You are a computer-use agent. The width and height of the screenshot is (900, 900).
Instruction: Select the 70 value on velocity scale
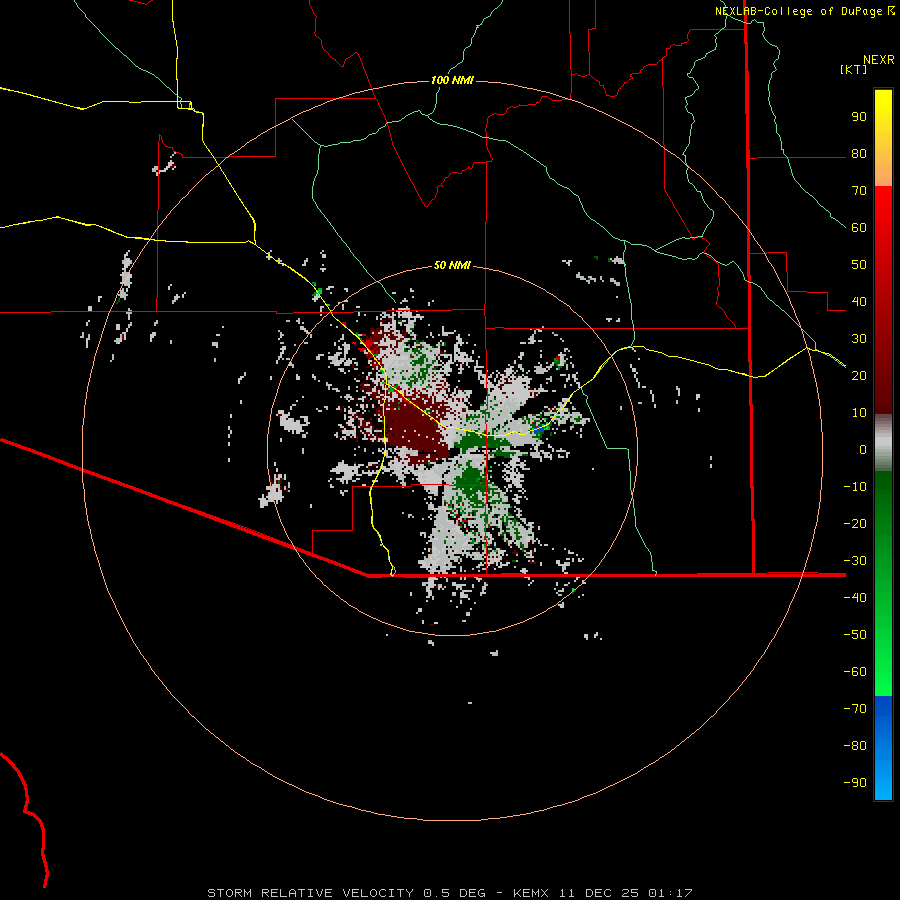[x=859, y=191]
